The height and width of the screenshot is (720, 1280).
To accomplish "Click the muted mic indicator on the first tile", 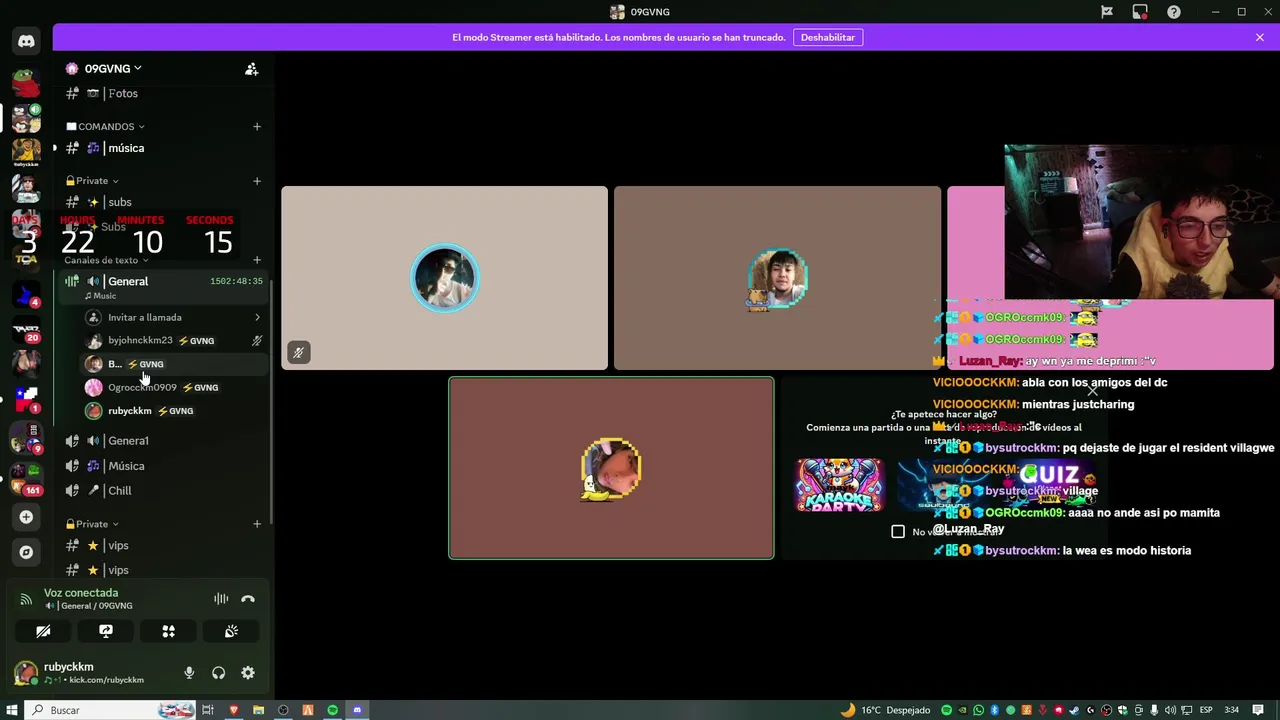I will [x=298, y=352].
